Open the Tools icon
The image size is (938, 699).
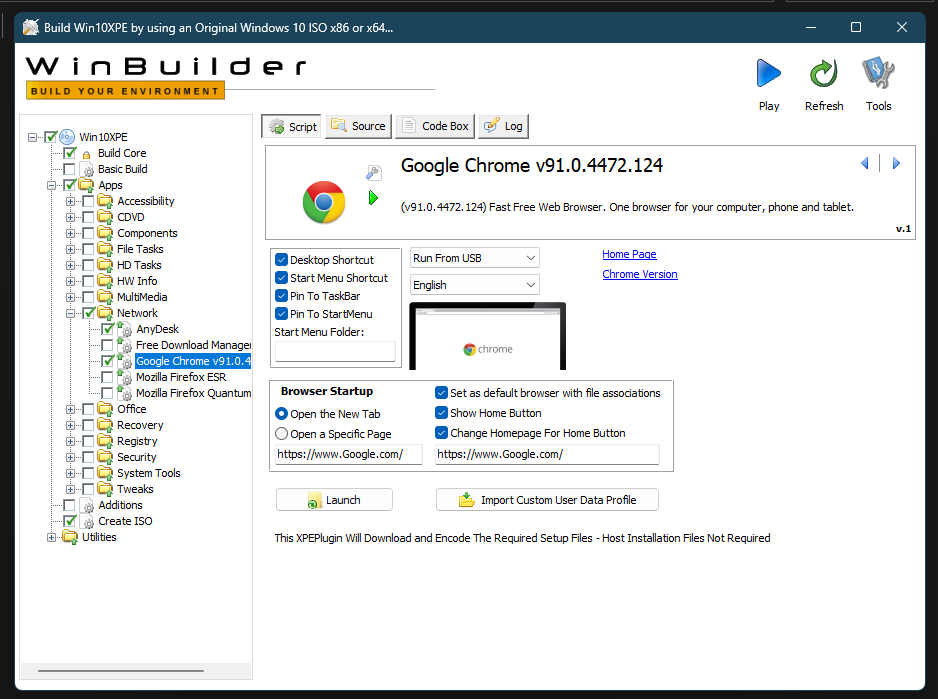[x=878, y=72]
